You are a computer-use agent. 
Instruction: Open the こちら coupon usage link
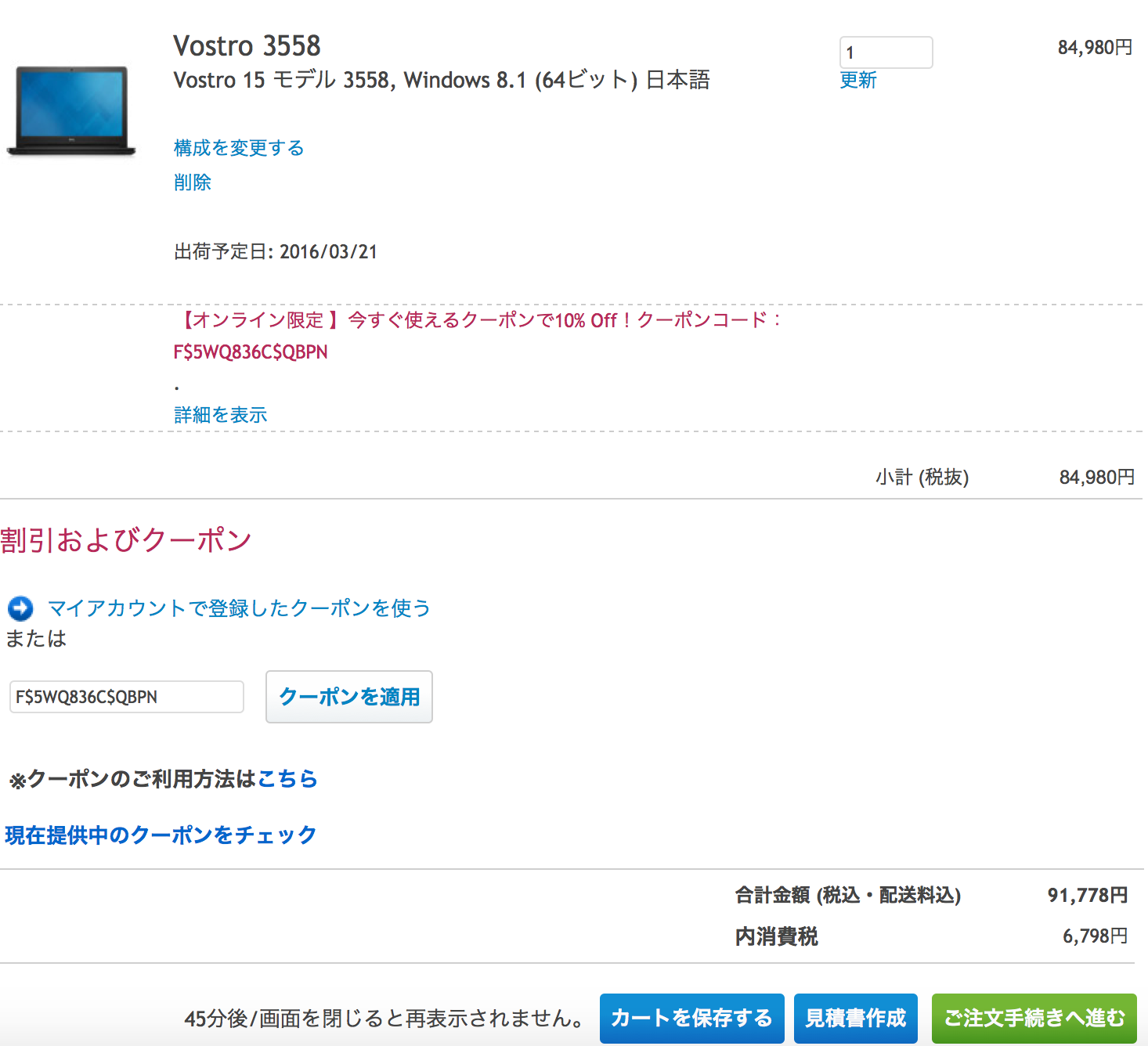point(287,779)
